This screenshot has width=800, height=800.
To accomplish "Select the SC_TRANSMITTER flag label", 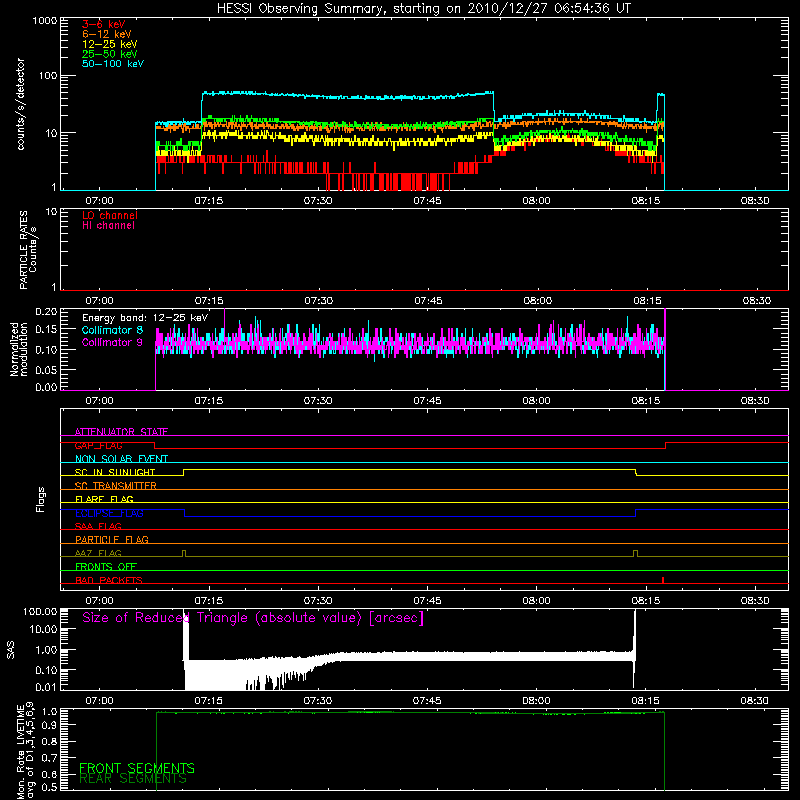I will point(115,486).
